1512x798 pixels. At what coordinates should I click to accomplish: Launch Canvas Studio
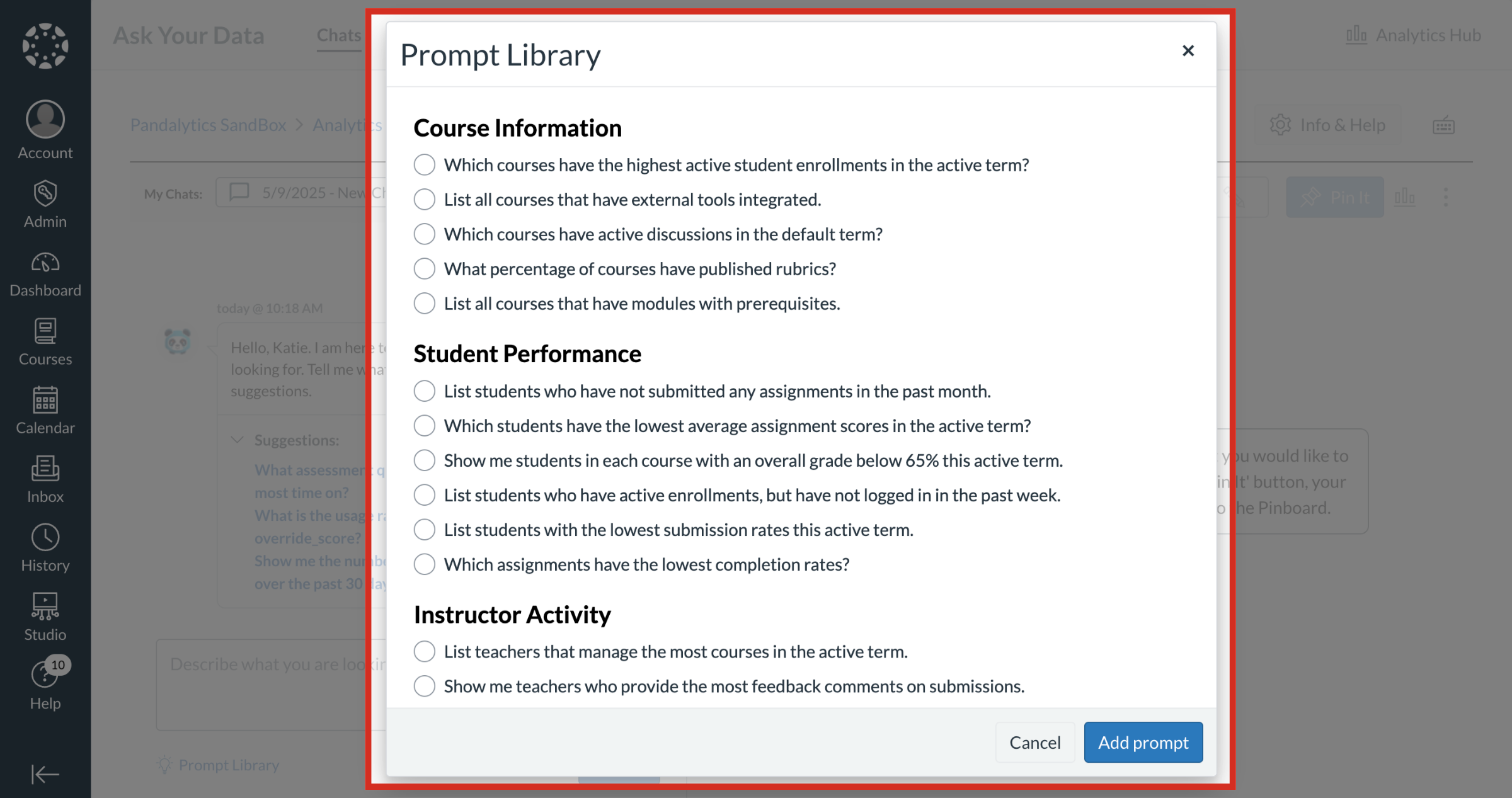coord(45,616)
